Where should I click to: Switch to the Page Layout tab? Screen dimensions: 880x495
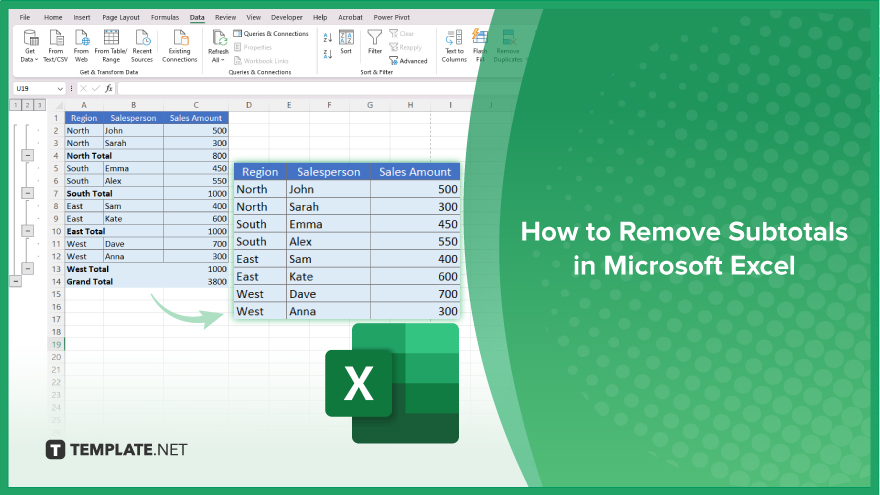pos(121,17)
